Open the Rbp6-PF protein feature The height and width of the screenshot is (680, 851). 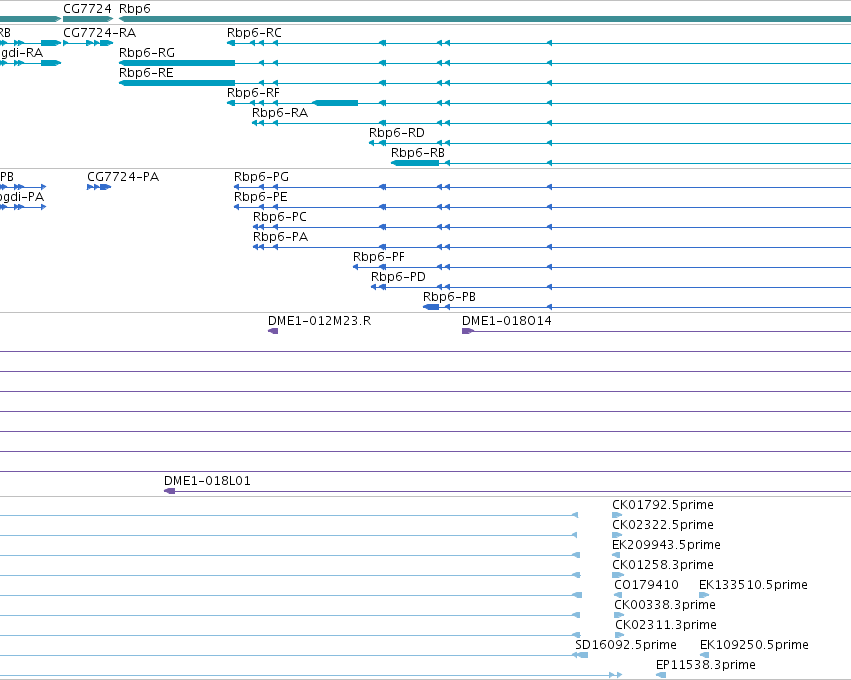pyautogui.click(x=378, y=257)
